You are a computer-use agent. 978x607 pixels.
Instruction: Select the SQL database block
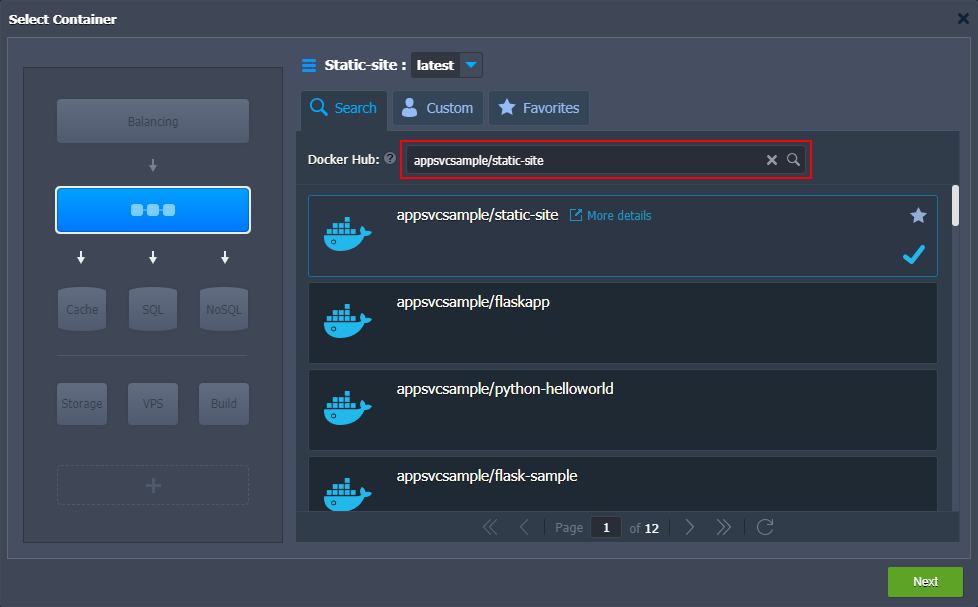tap(153, 309)
